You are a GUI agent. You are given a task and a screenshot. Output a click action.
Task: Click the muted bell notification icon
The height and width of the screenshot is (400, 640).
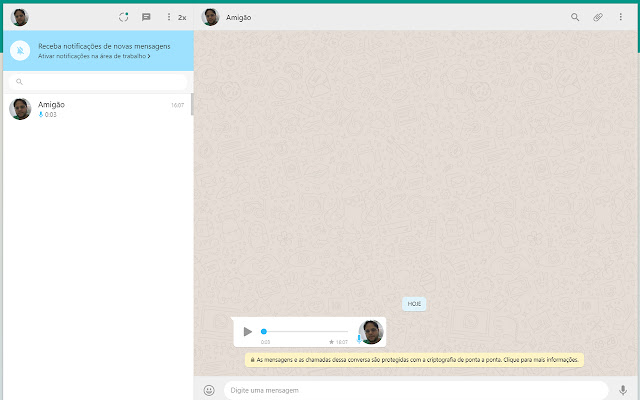click(x=20, y=51)
